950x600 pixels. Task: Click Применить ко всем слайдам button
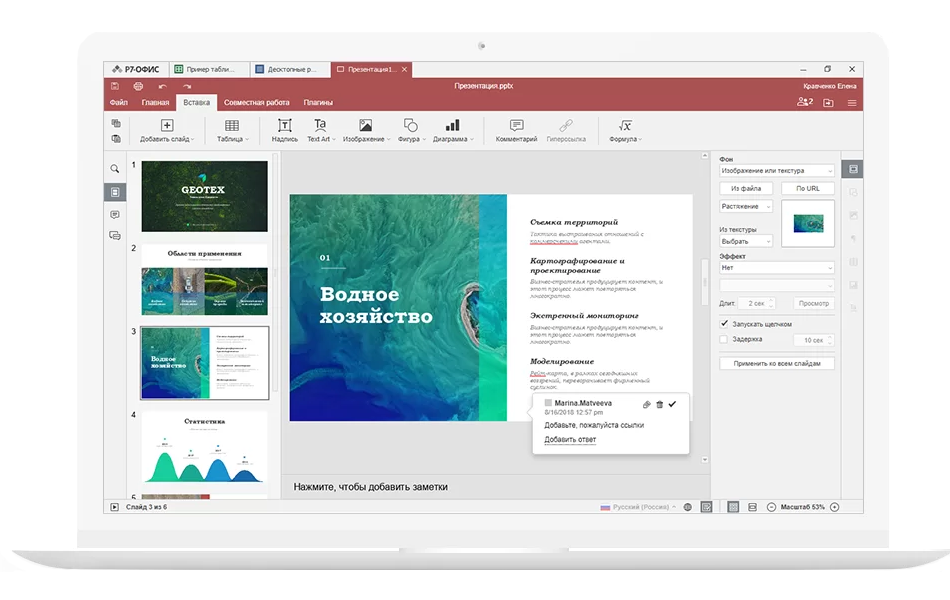(777, 364)
